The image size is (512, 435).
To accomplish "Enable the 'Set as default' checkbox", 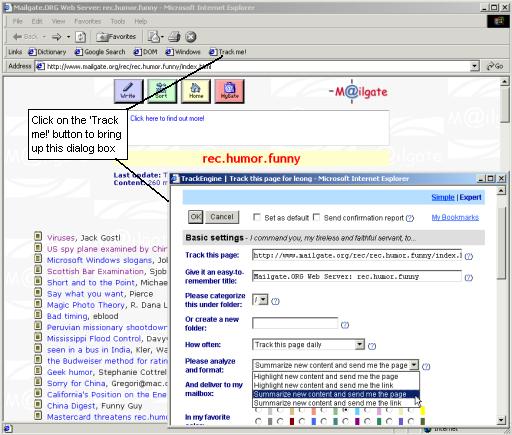I will 257,217.
